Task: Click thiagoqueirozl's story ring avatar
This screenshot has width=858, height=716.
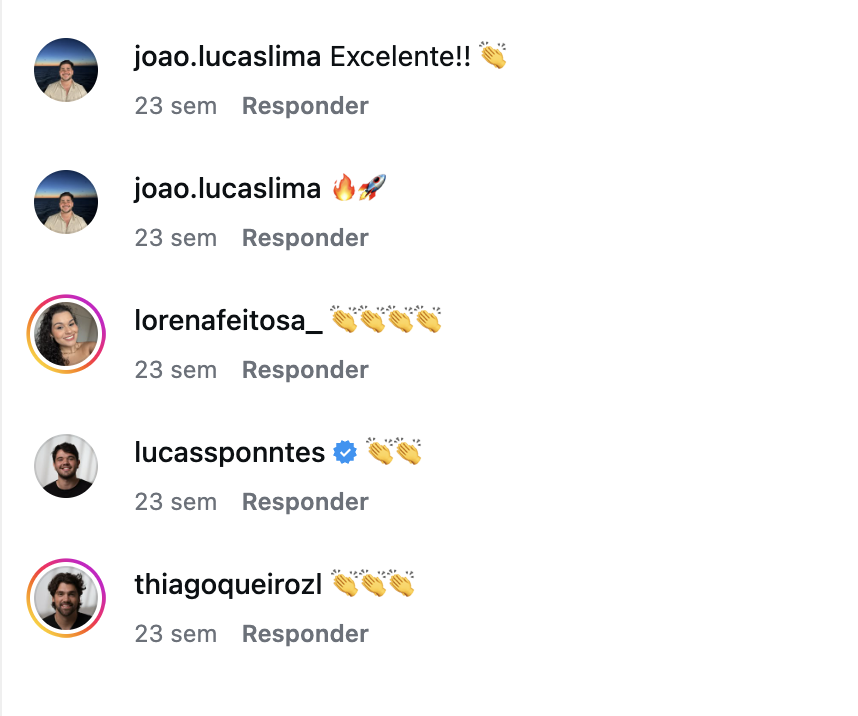Action: click(x=65, y=597)
